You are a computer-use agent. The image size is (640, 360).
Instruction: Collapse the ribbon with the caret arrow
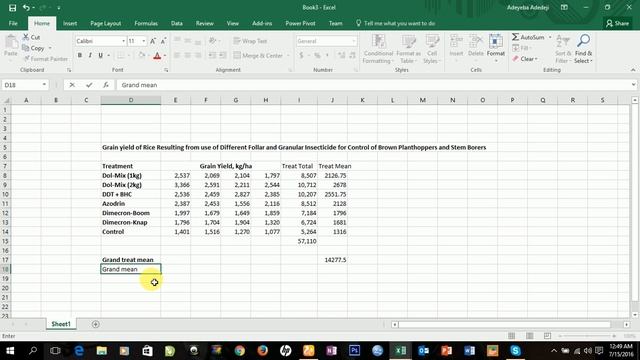633,70
